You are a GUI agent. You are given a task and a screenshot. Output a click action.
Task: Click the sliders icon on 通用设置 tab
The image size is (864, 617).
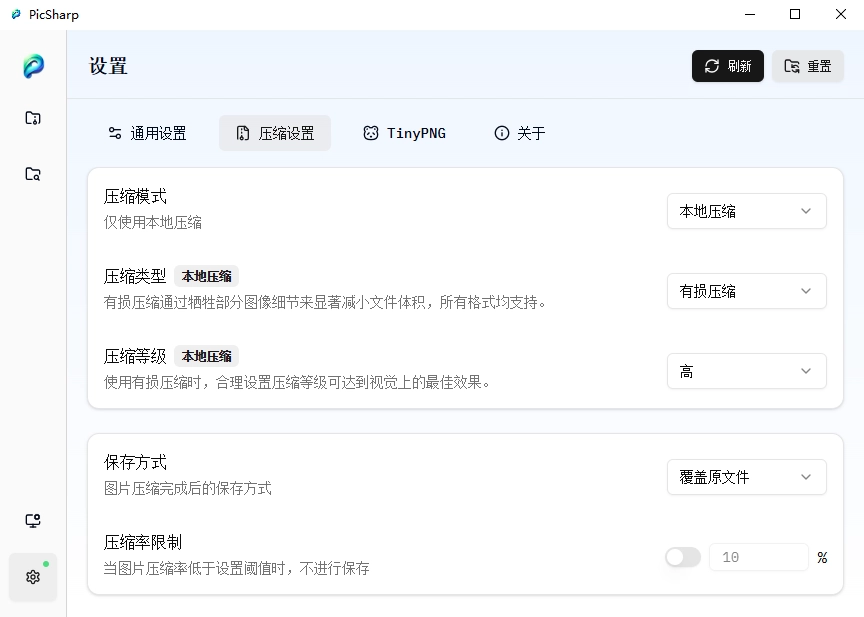[116, 132]
